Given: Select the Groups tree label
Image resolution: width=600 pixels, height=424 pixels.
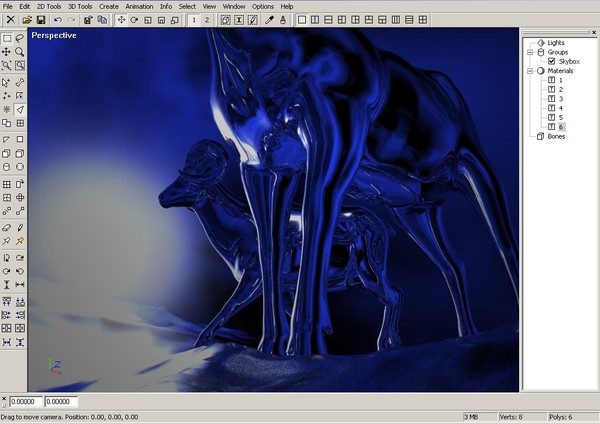Looking at the screenshot, I should point(558,52).
